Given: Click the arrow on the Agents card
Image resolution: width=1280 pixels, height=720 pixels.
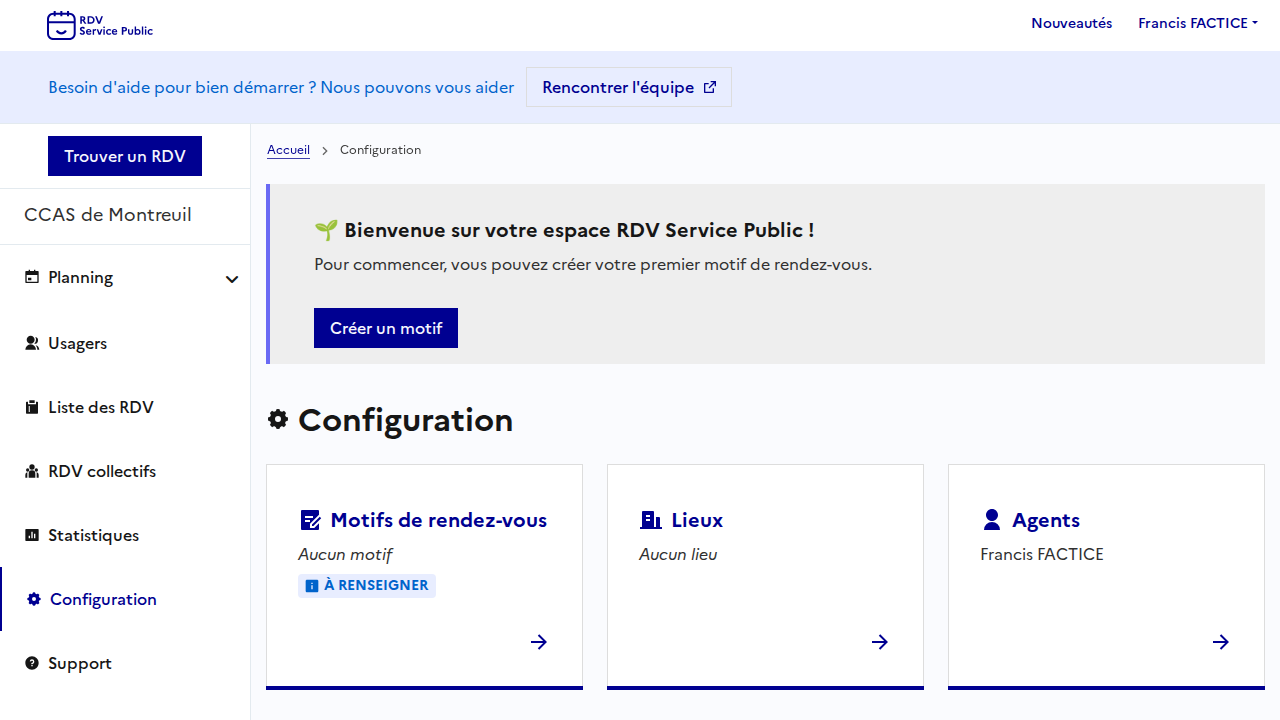Looking at the screenshot, I should pos(1221,642).
